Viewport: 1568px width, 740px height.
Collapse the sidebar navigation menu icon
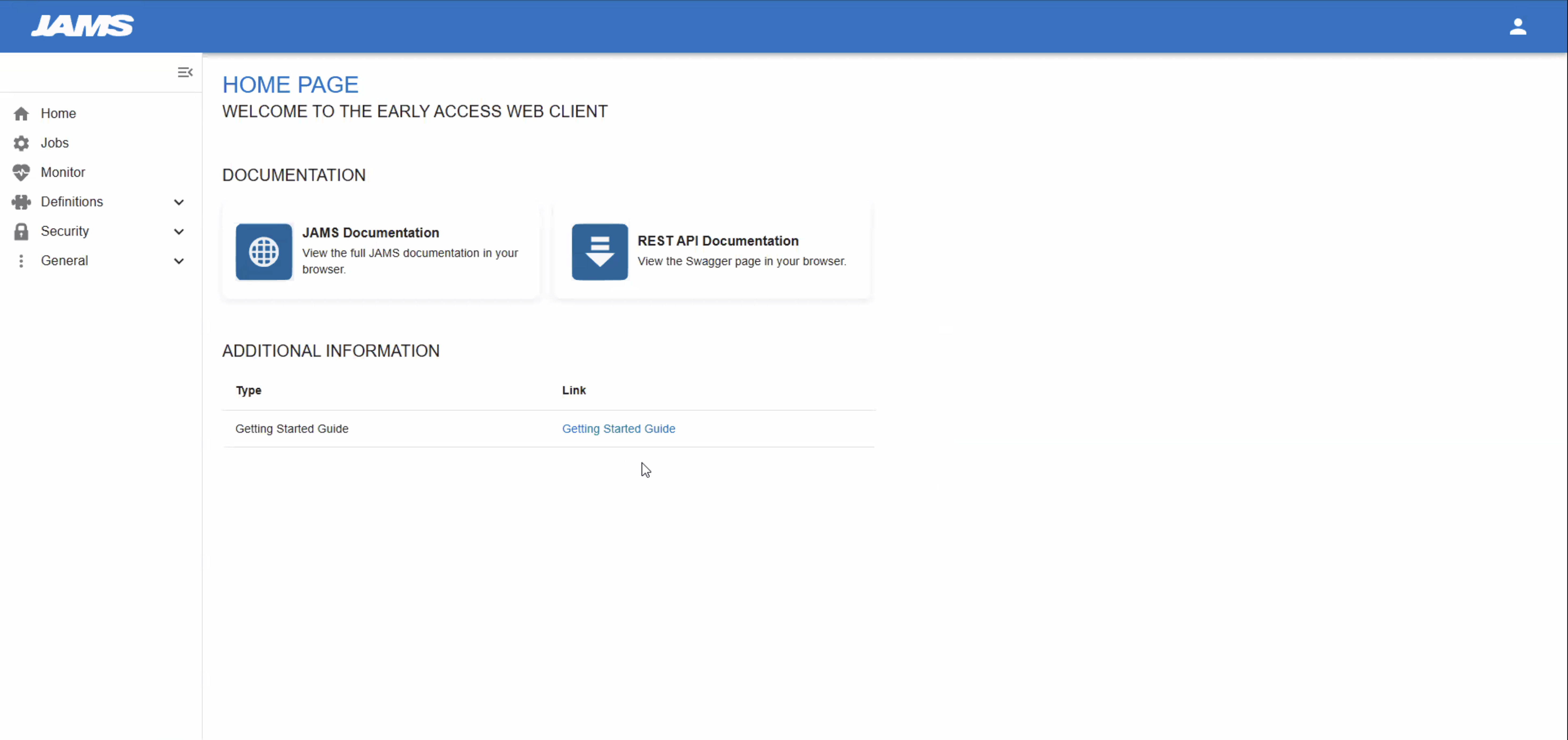tap(185, 72)
